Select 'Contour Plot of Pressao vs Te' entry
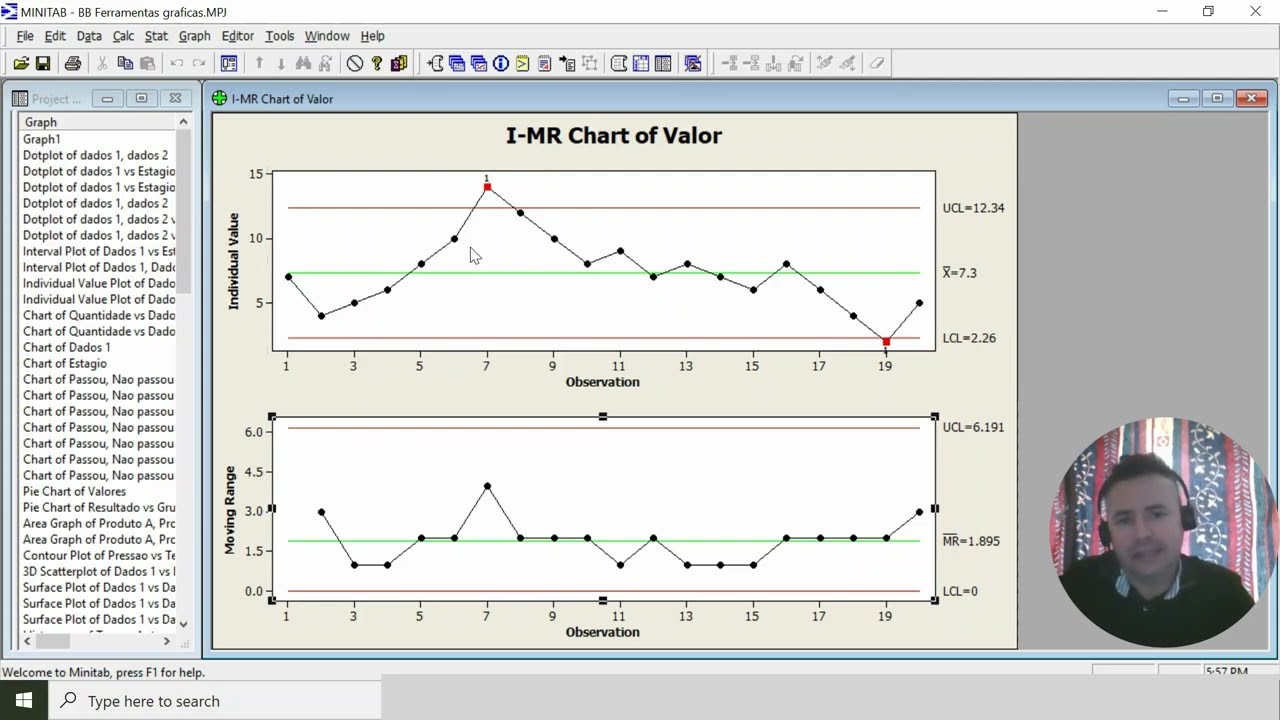1280x720 pixels. coord(98,555)
